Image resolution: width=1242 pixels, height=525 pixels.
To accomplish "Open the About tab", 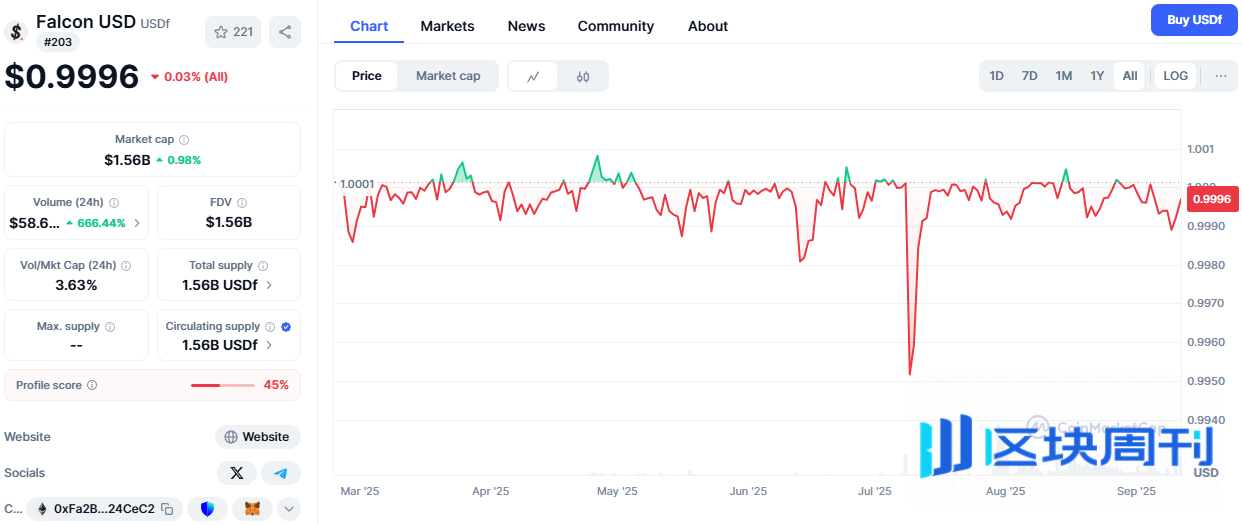I will [x=708, y=26].
